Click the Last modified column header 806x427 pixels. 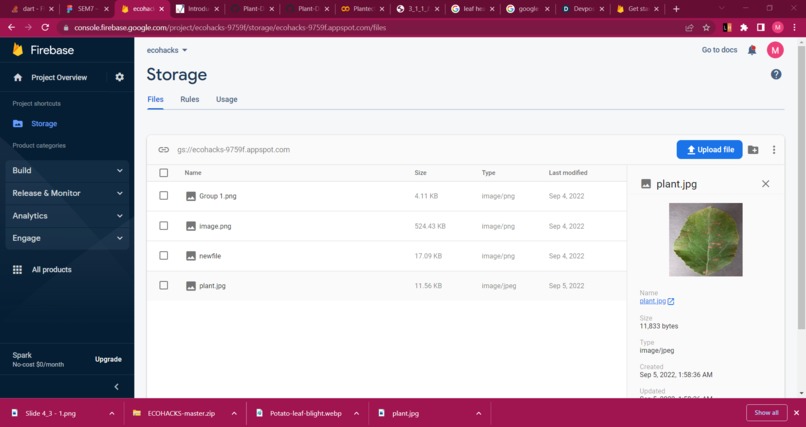pyautogui.click(x=567, y=173)
